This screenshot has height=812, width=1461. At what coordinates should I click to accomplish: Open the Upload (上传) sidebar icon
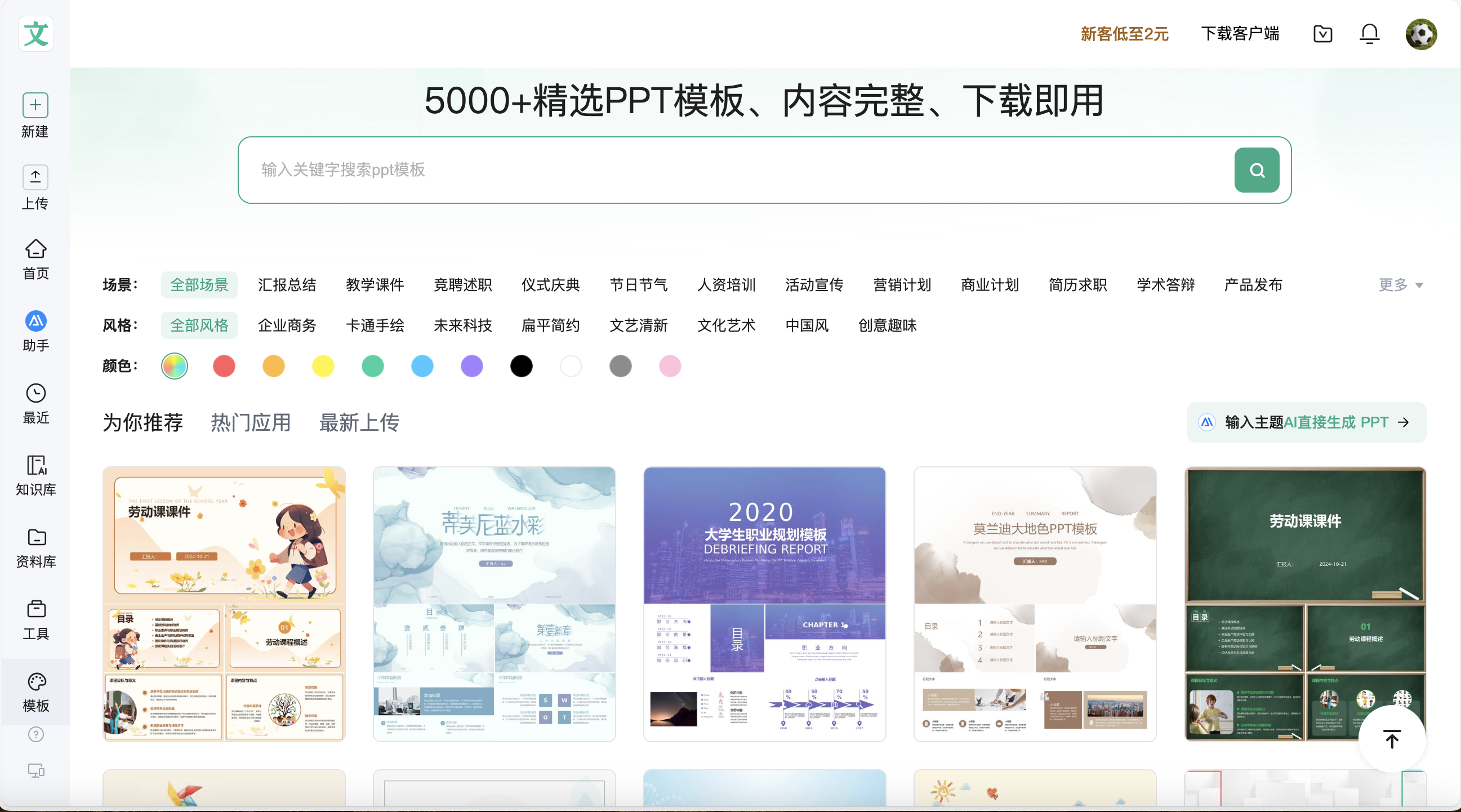pyautogui.click(x=35, y=177)
